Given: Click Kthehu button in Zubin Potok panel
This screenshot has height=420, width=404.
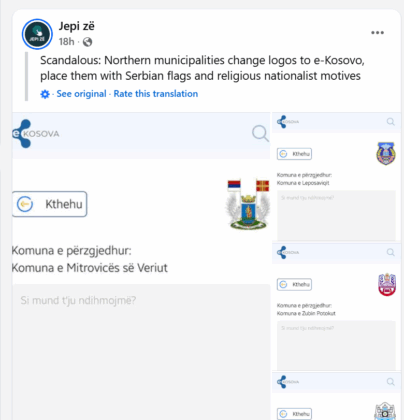Looking at the screenshot, I should (294, 285).
